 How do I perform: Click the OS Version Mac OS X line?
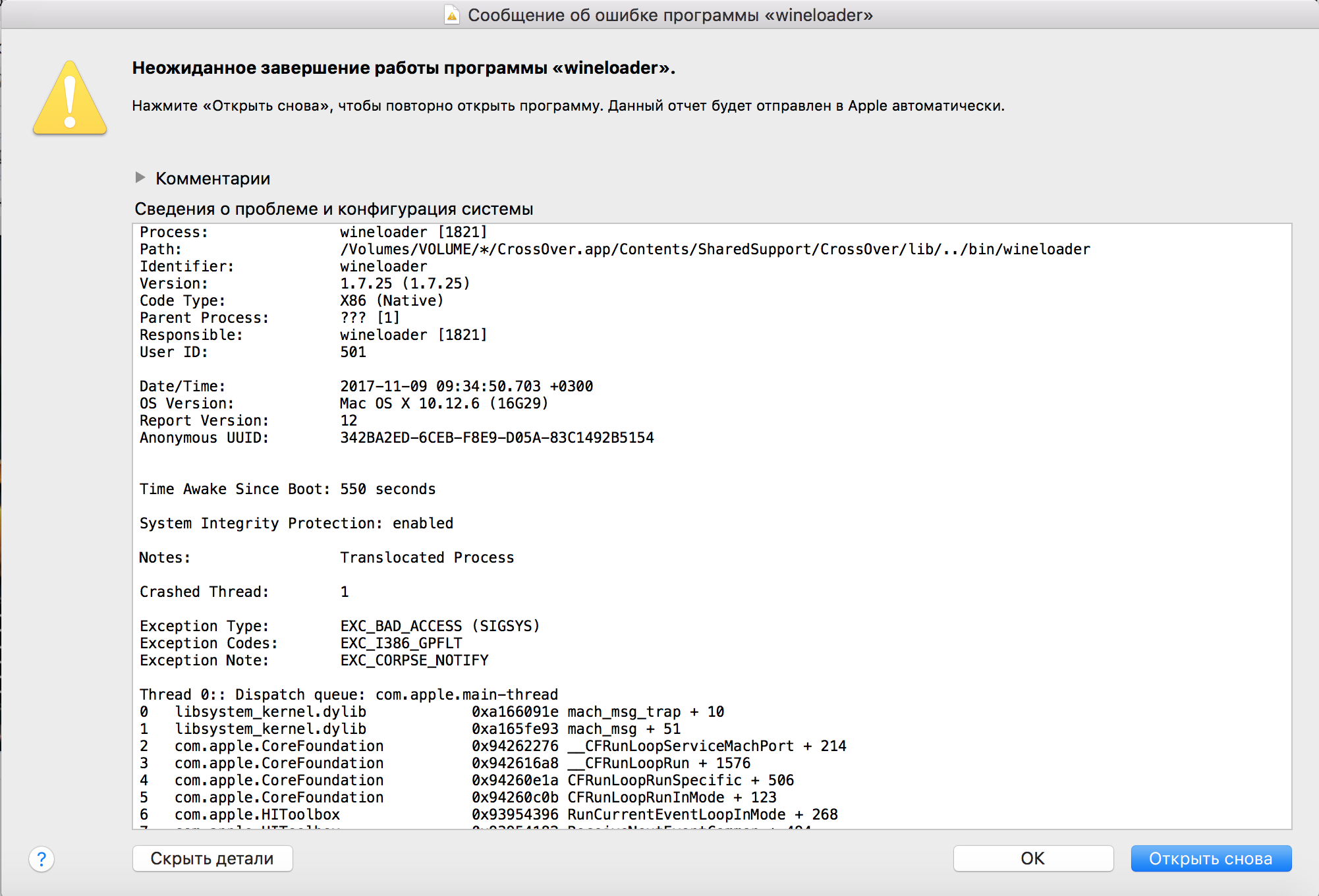click(443, 404)
